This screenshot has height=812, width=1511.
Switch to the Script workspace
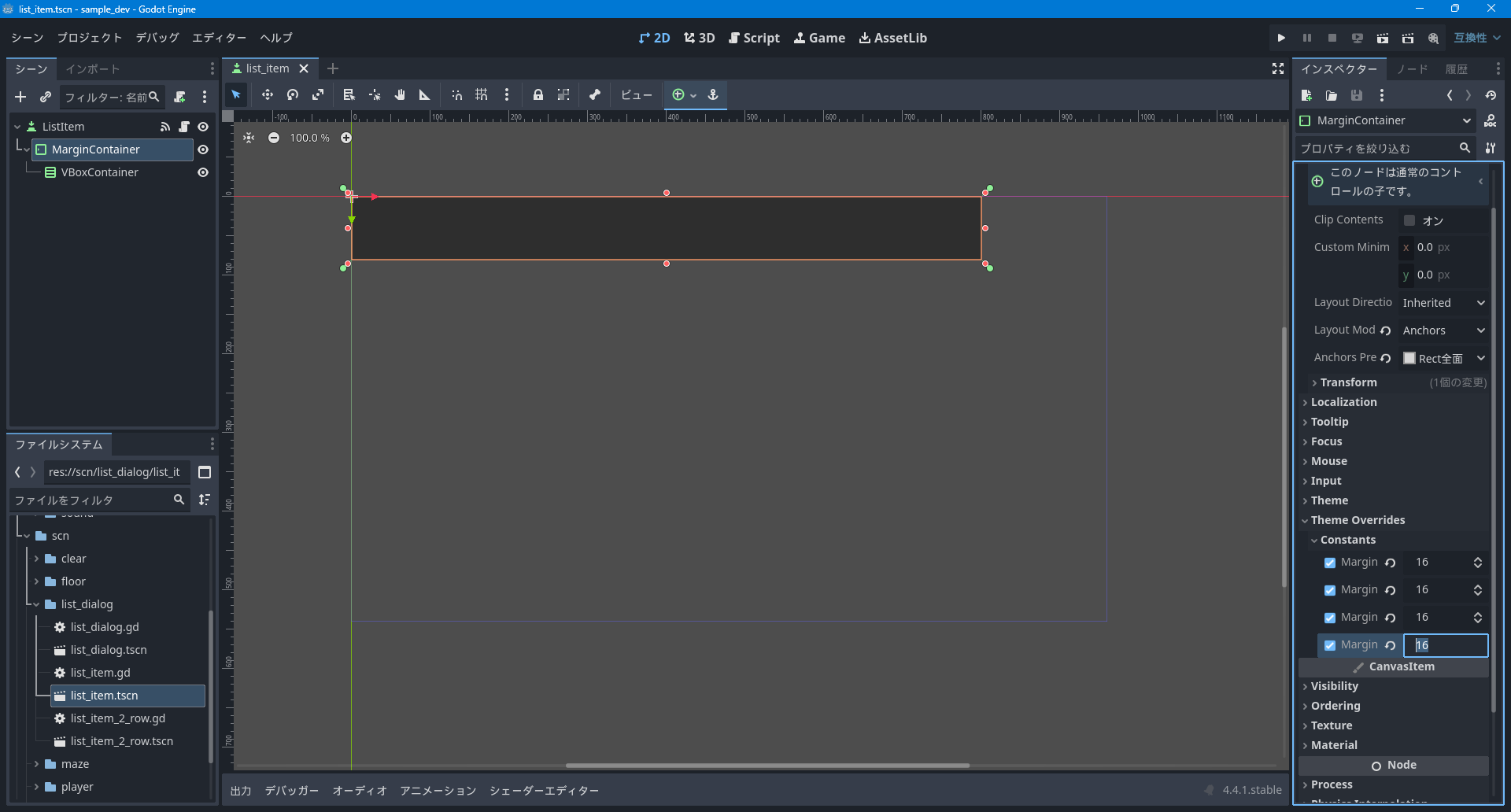(x=754, y=38)
